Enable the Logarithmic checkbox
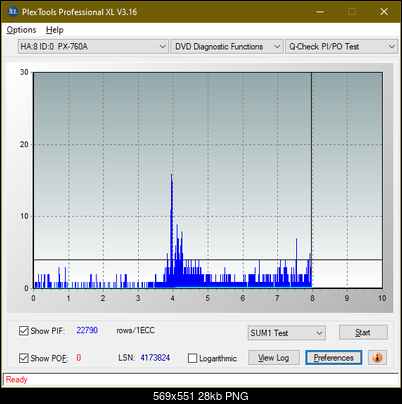This screenshot has height=404, width=402. click(x=192, y=358)
